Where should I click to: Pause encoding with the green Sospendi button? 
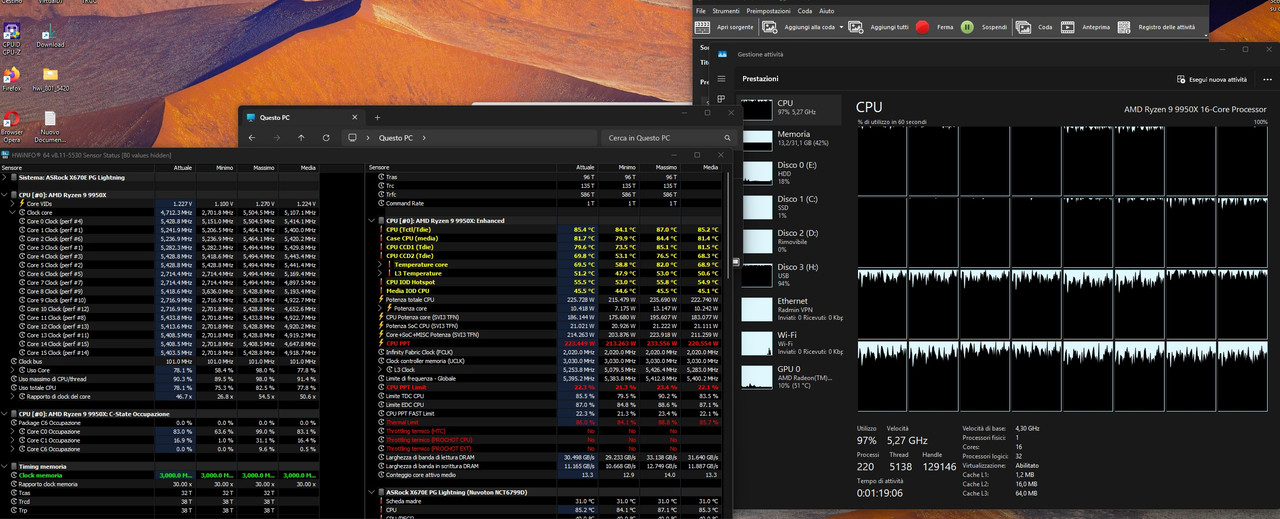point(967,28)
